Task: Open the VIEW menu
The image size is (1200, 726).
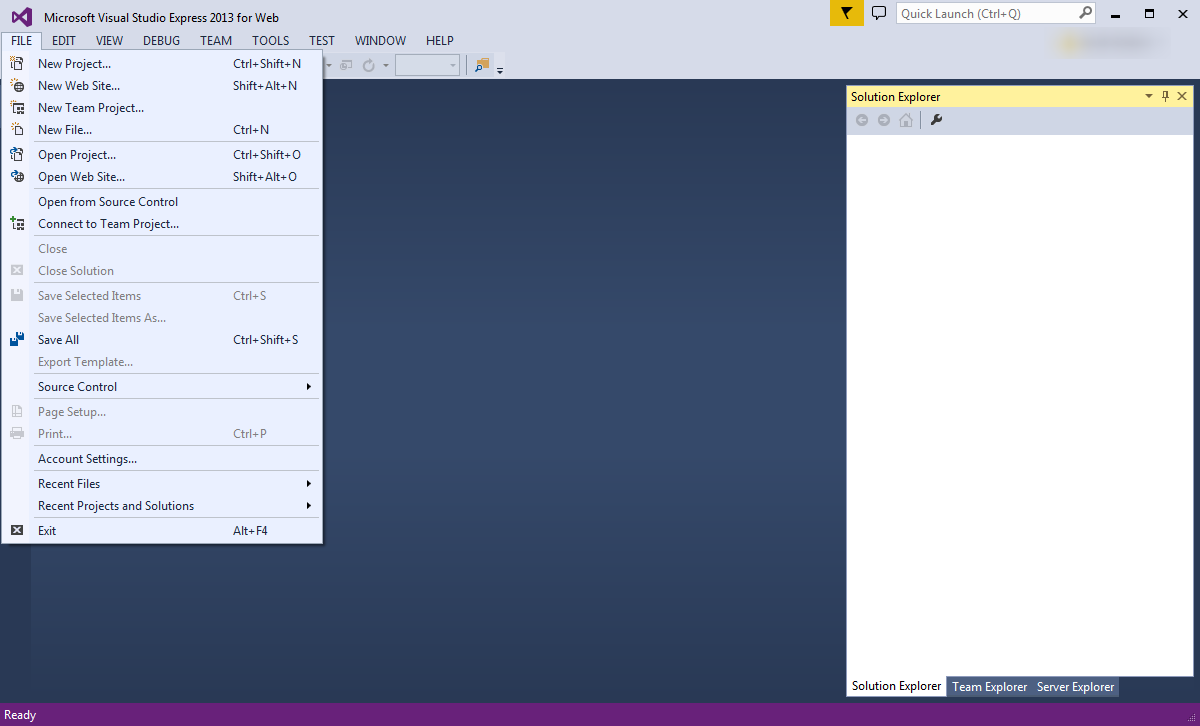Action: pyautogui.click(x=110, y=41)
